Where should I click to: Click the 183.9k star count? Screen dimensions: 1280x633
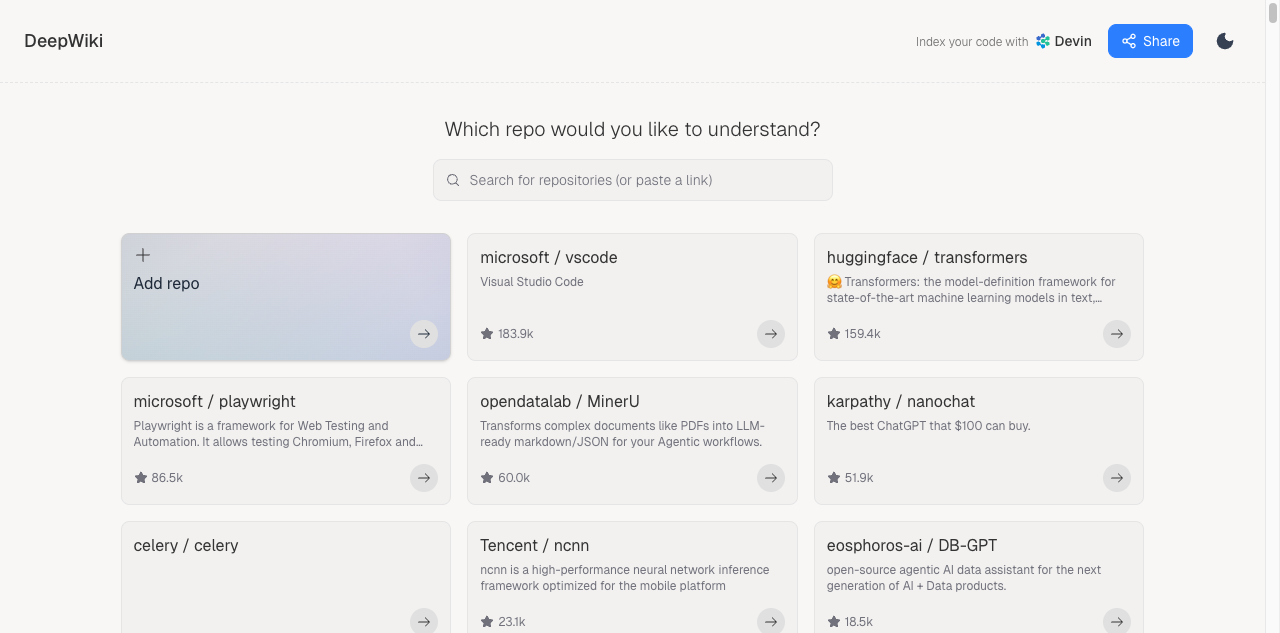[516, 334]
